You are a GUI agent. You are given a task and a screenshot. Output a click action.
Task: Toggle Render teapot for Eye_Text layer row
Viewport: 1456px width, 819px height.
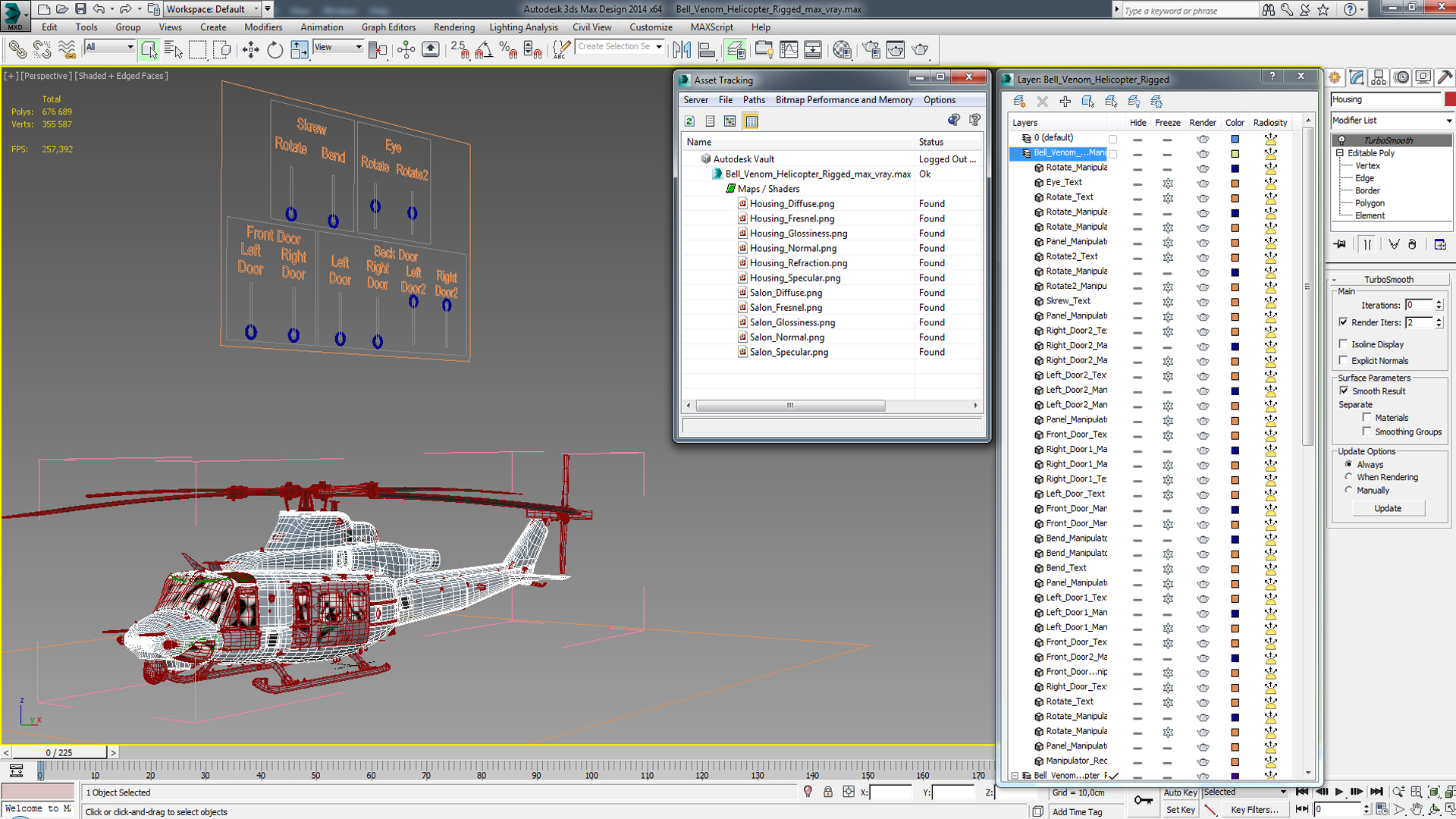point(1203,183)
